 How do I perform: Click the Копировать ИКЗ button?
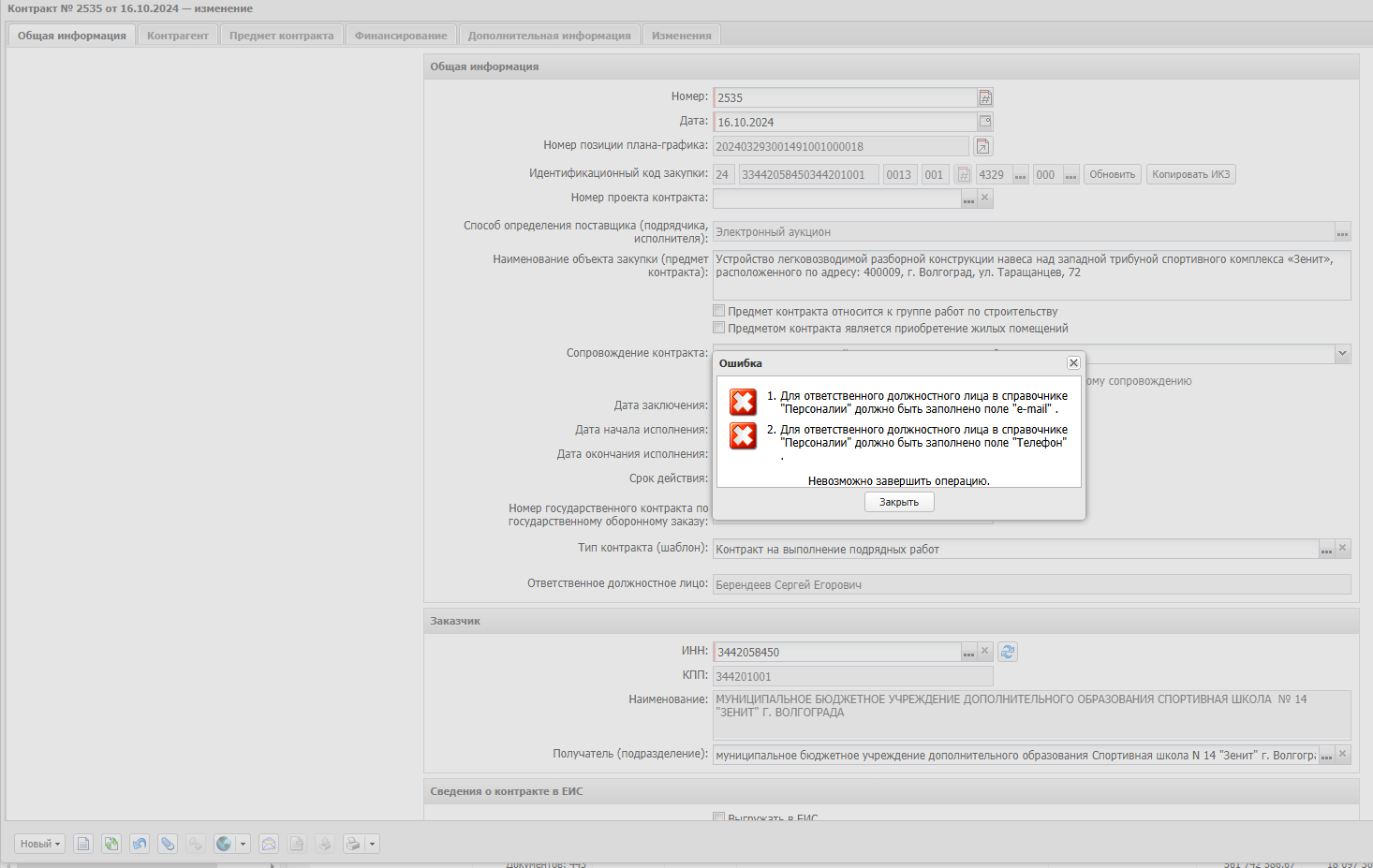1190,174
